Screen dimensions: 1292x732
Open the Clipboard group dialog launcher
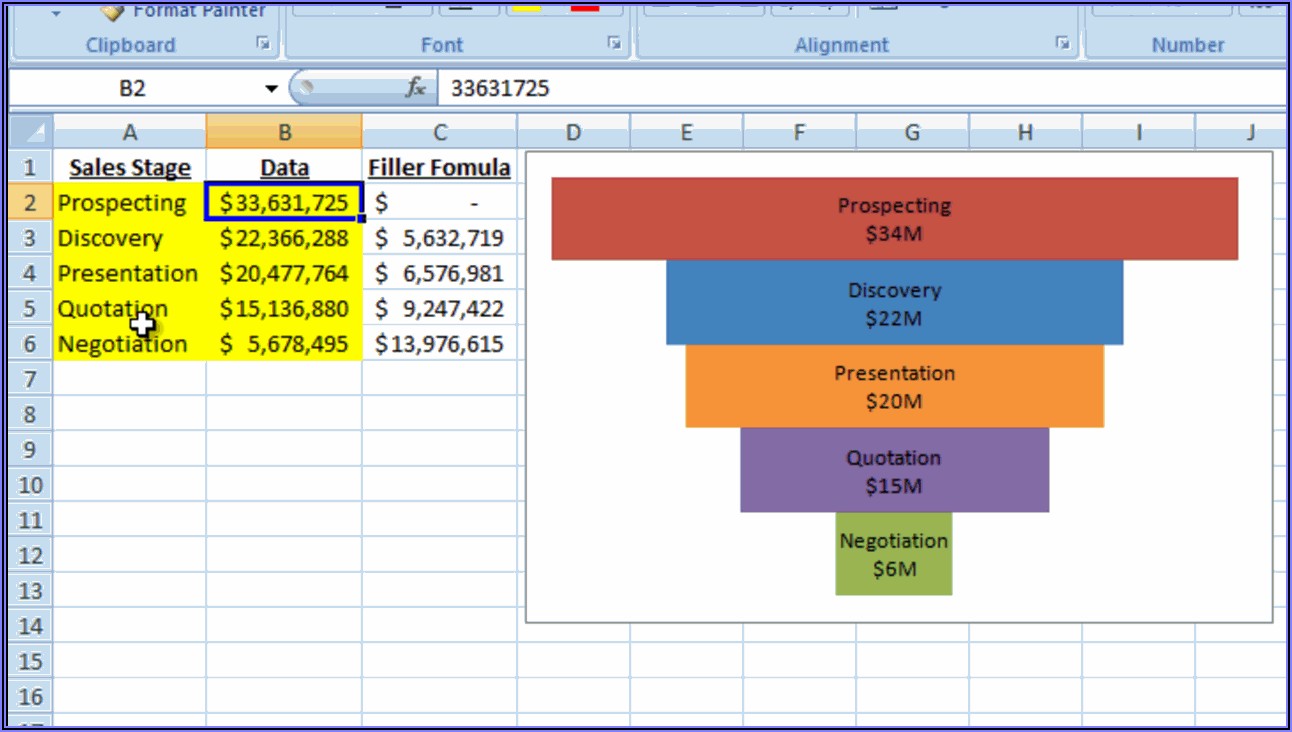click(263, 44)
